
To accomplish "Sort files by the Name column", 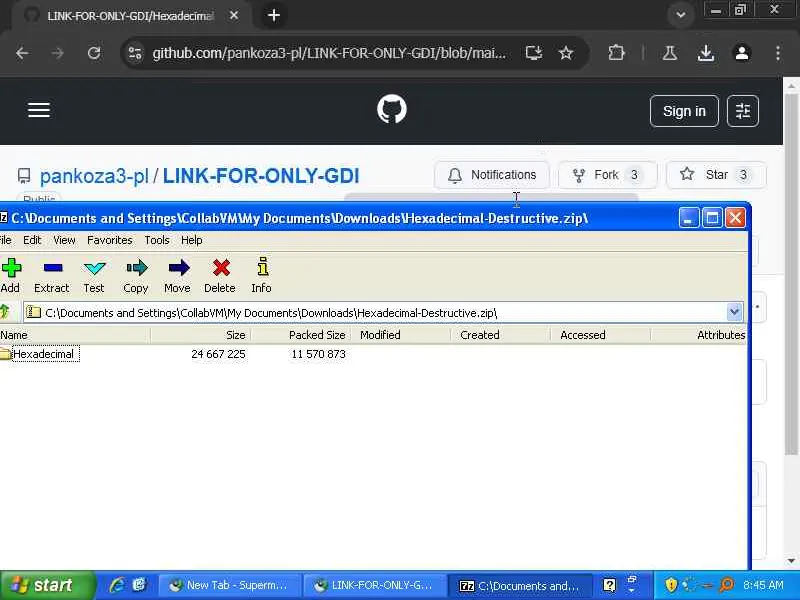I will pyautogui.click(x=75, y=335).
